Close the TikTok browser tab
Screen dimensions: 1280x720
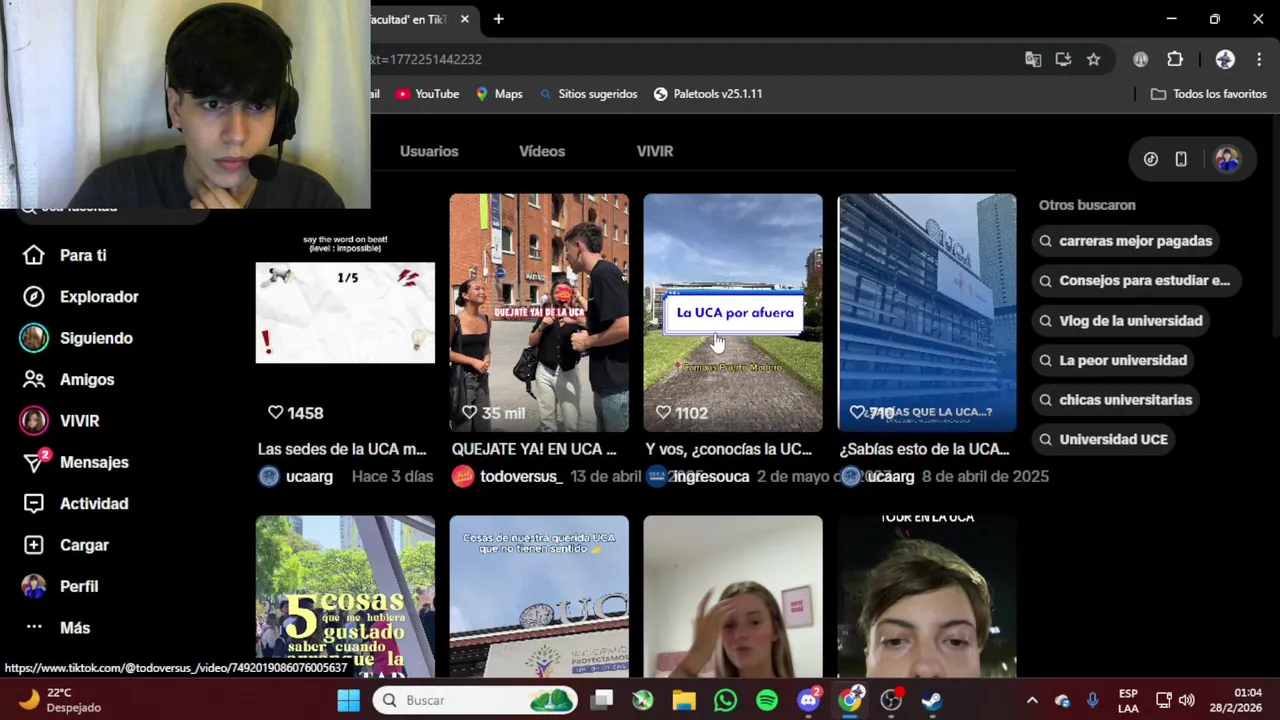(x=464, y=19)
